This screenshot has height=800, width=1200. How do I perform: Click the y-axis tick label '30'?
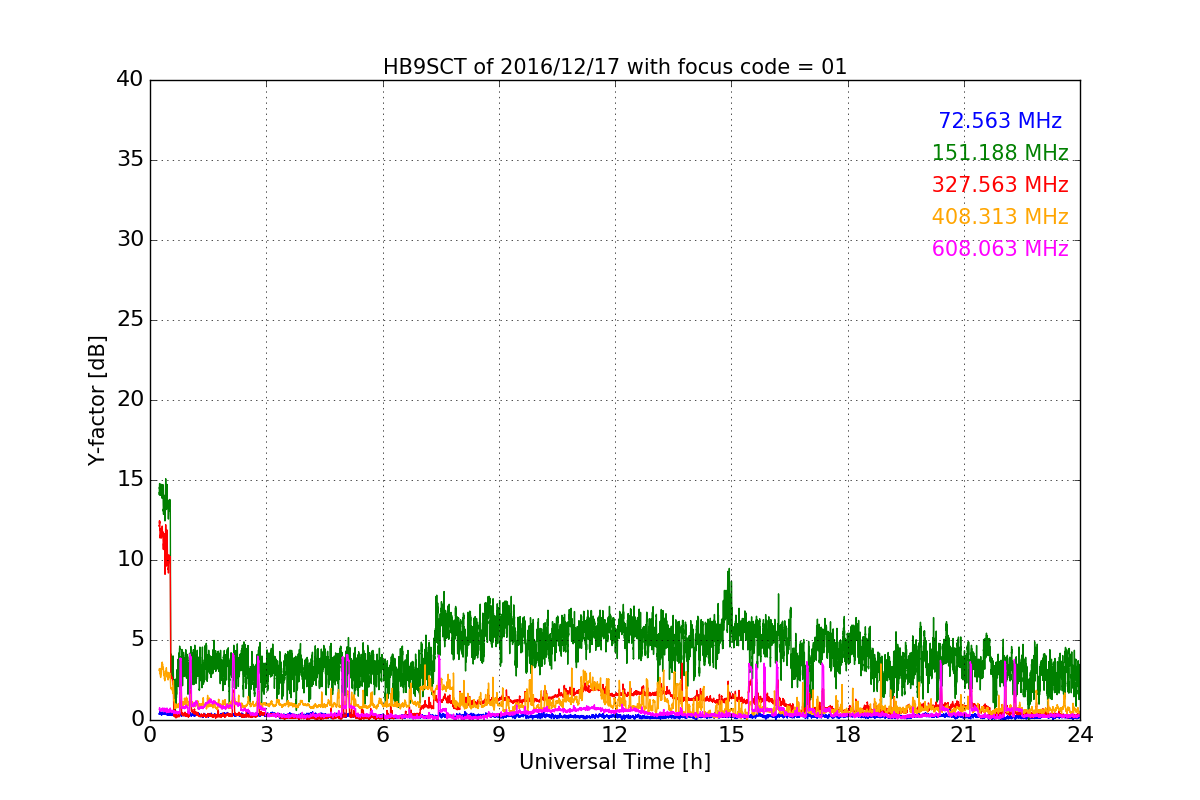click(131, 240)
